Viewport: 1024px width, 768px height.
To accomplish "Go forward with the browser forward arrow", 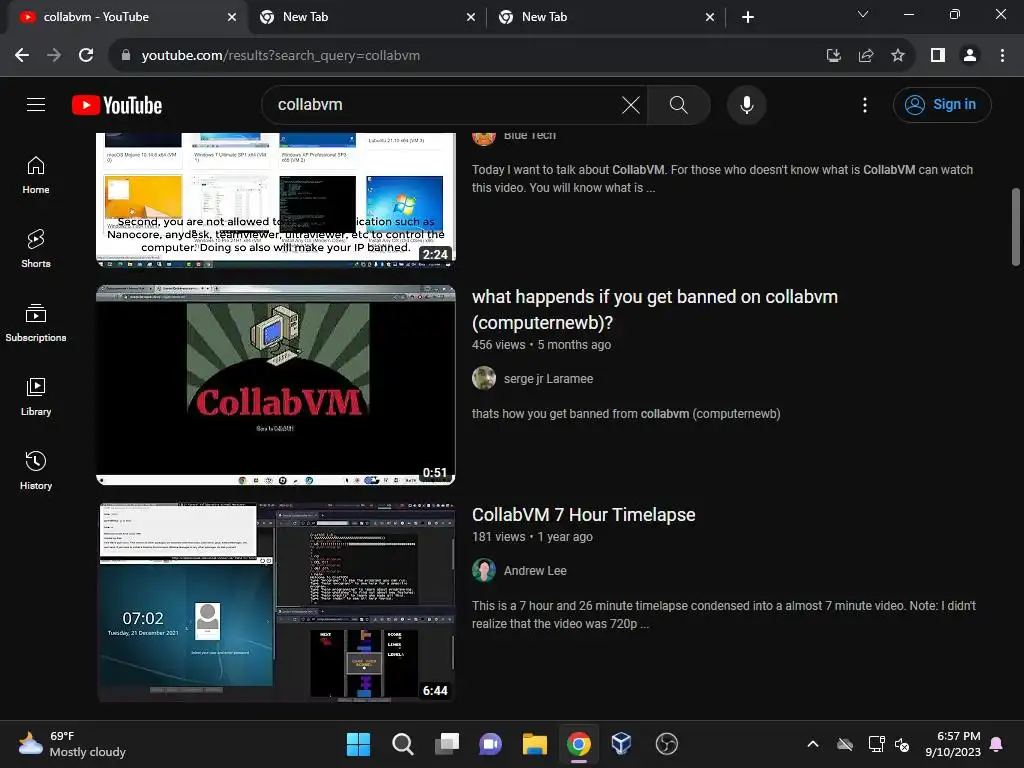I will pos(54,56).
